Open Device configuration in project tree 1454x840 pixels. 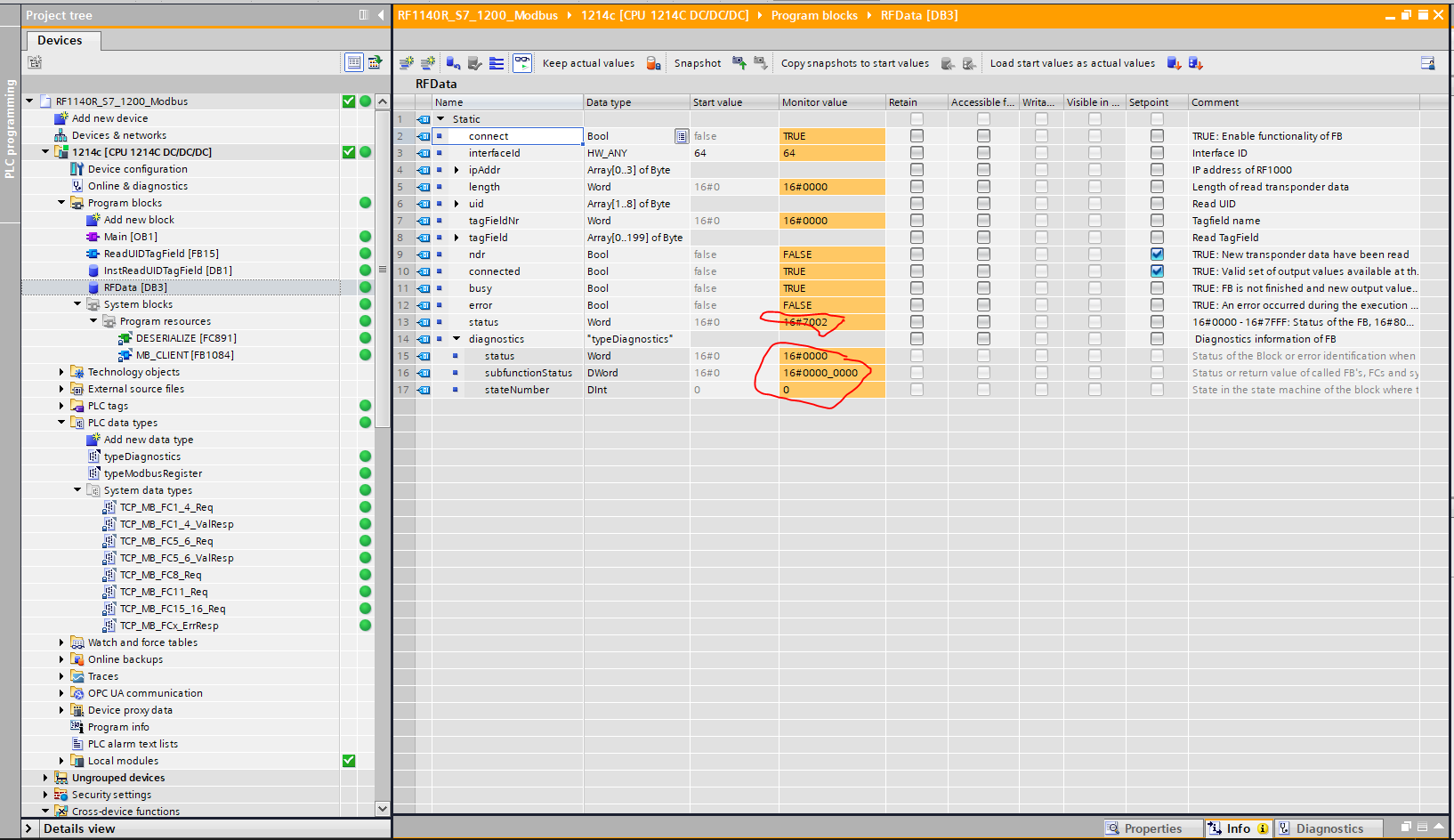pyautogui.click(x=137, y=169)
